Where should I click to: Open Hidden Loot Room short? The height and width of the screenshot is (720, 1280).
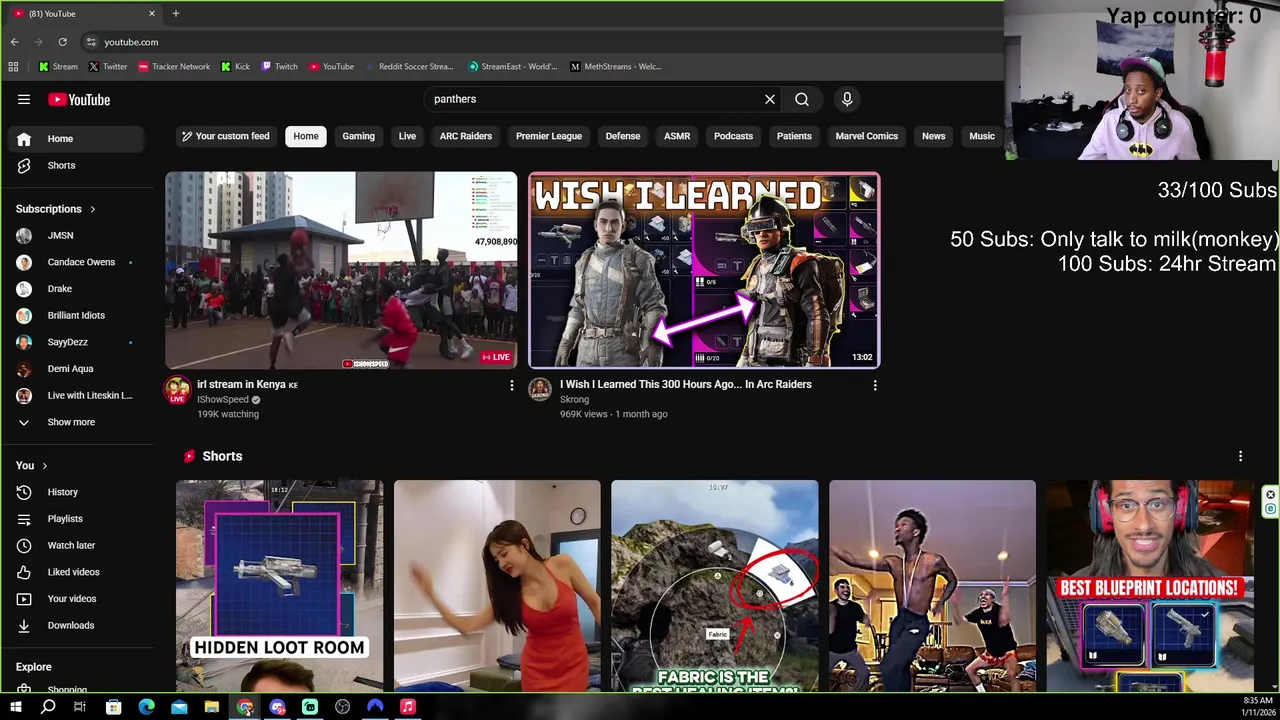pyautogui.click(x=279, y=586)
